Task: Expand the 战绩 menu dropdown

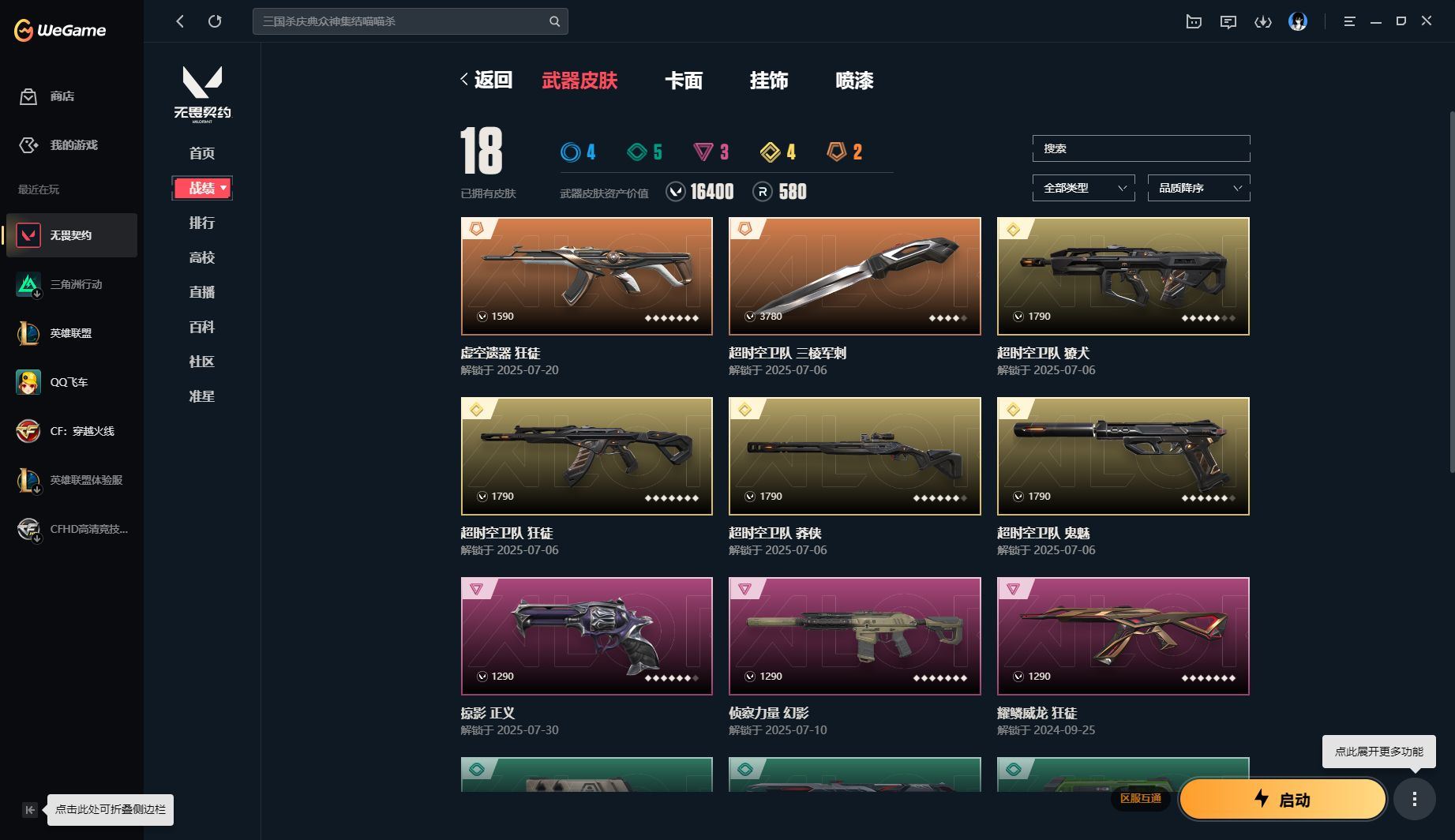Action: click(x=202, y=188)
